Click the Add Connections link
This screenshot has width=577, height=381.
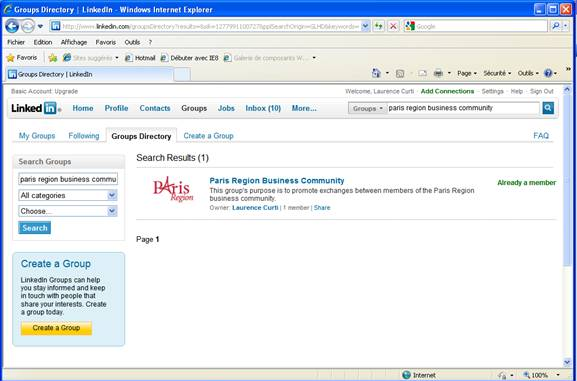point(447,91)
